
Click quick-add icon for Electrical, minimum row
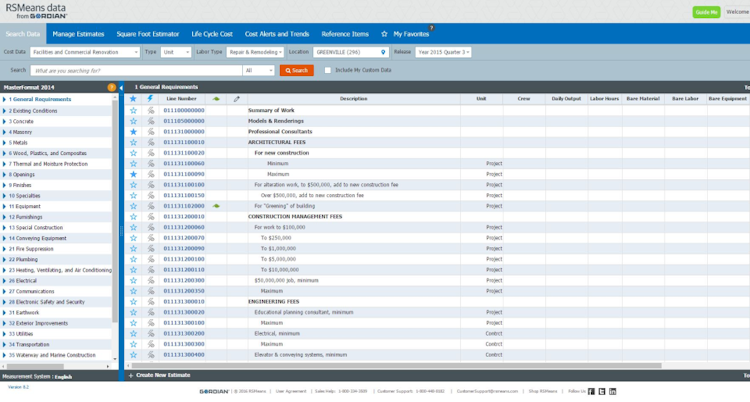click(151, 334)
